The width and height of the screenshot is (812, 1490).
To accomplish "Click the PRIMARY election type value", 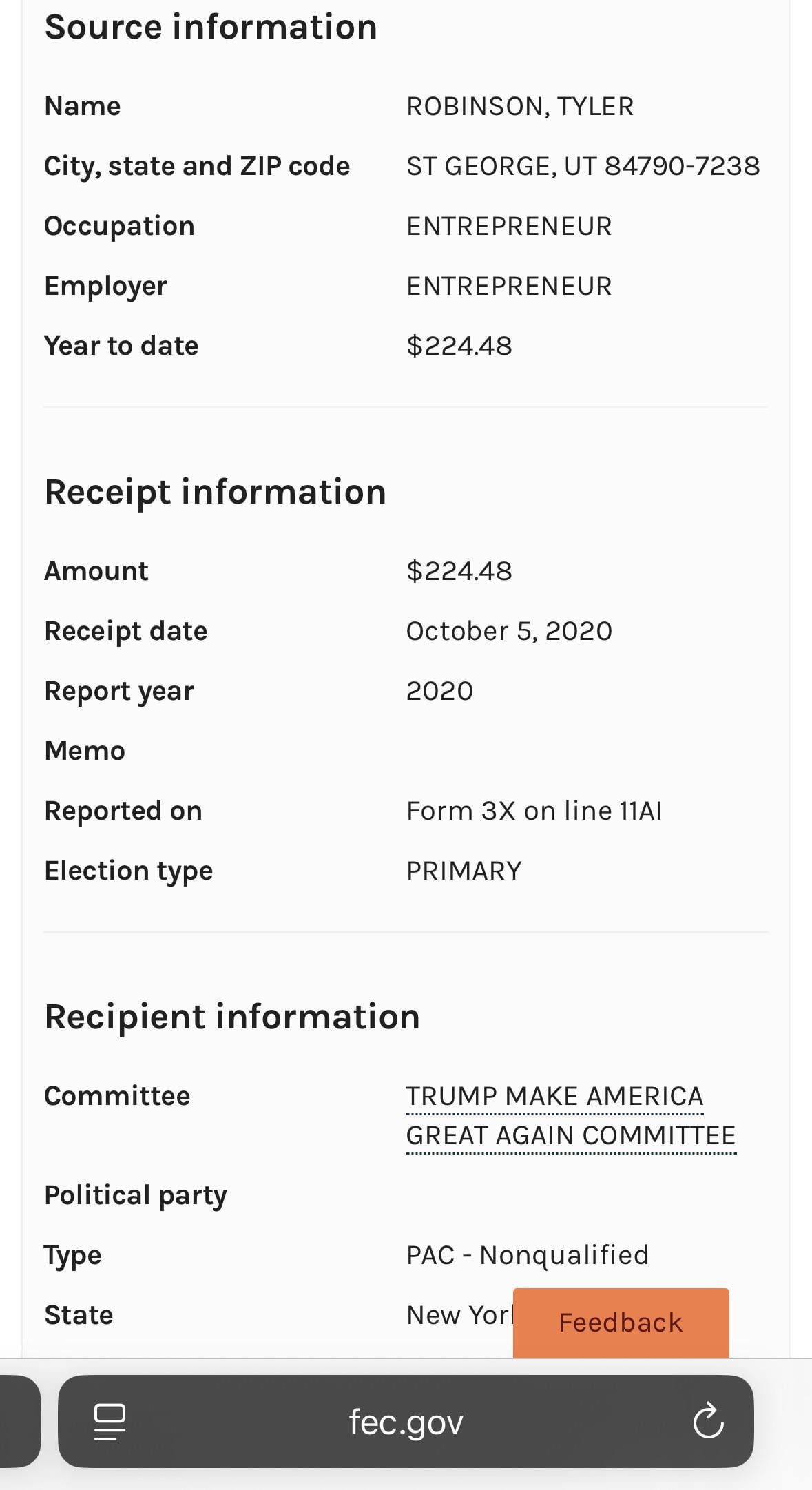I will coord(464,871).
